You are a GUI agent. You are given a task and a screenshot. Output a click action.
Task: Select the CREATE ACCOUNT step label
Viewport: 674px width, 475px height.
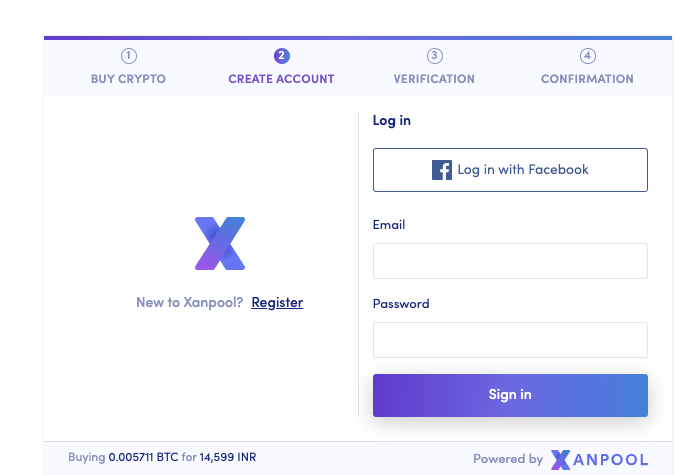[x=281, y=79]
